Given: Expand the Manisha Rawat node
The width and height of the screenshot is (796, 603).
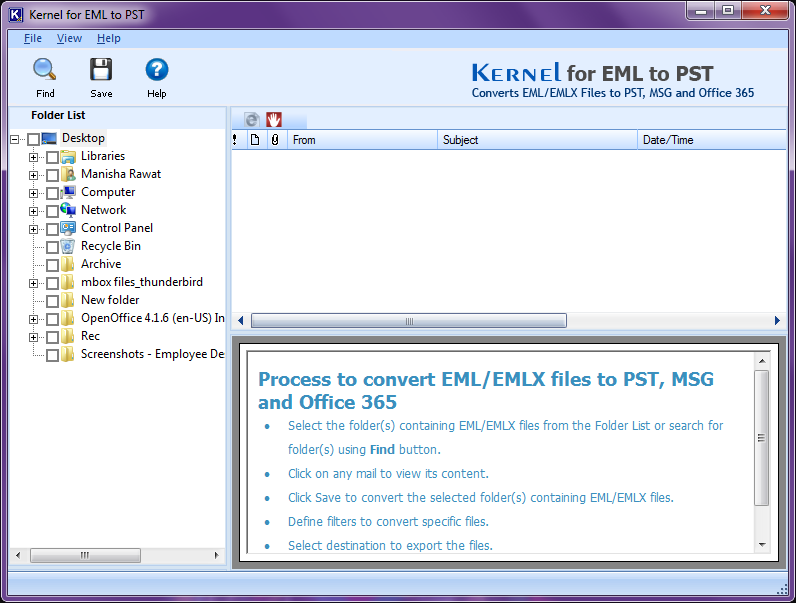Looking at the screenshot, I should coord(34,175).
